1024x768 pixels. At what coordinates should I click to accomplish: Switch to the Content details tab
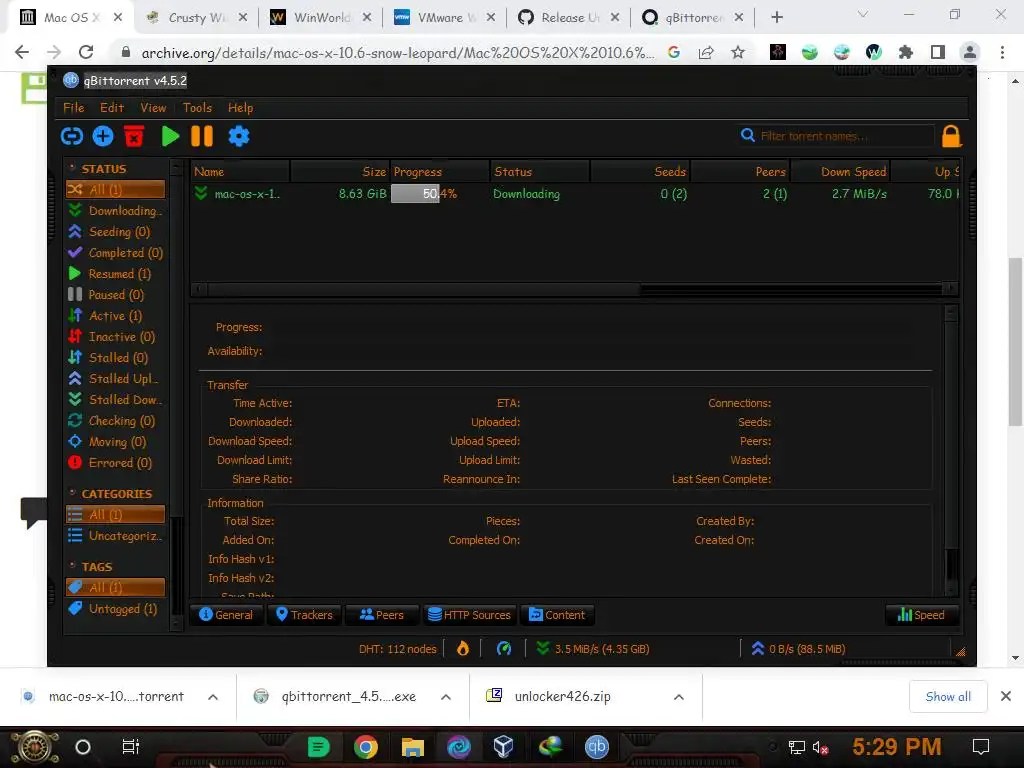(557, 615)
